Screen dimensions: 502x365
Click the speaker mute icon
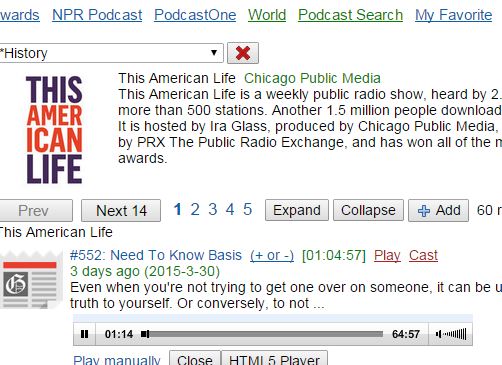[439, 334]
